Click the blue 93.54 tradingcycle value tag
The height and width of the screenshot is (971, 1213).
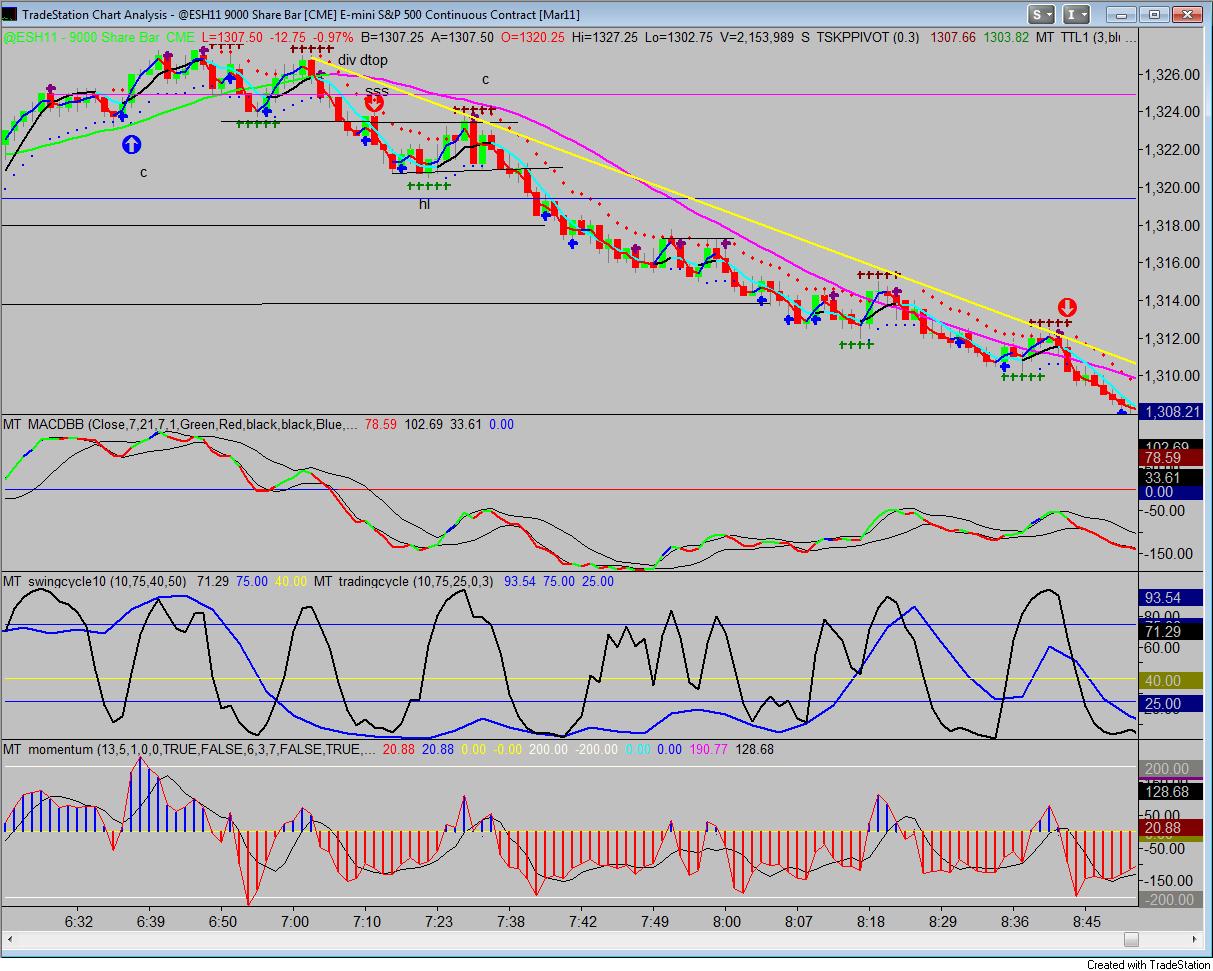pyautogui.click(x=1169, y=597)
